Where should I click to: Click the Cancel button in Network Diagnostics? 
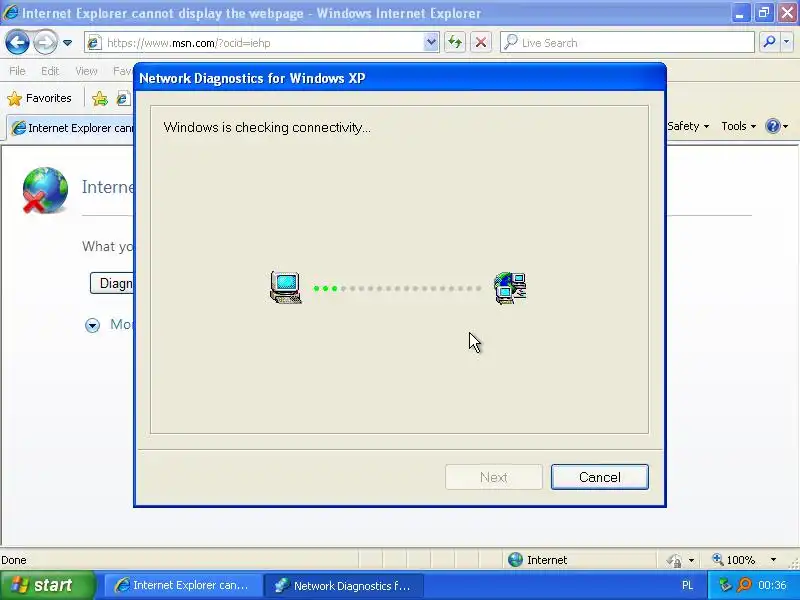tap(599, 477)
